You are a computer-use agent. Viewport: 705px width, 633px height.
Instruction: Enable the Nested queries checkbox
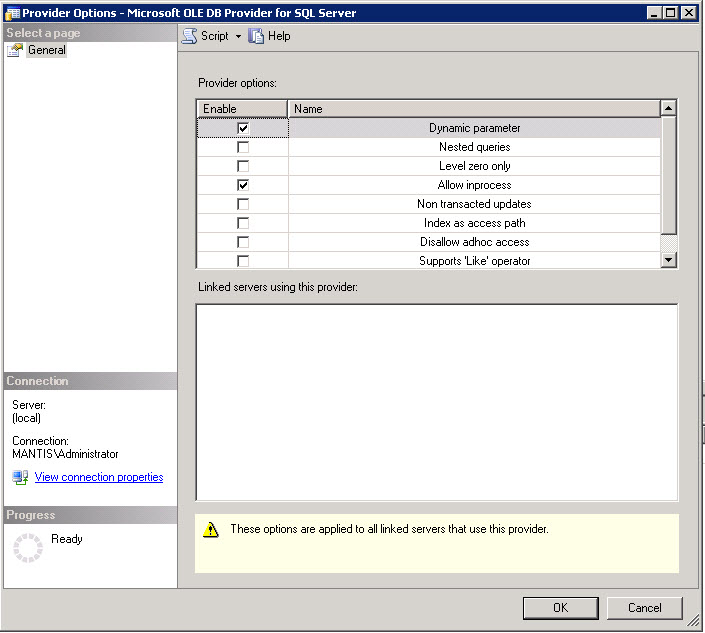coord(243,147)
